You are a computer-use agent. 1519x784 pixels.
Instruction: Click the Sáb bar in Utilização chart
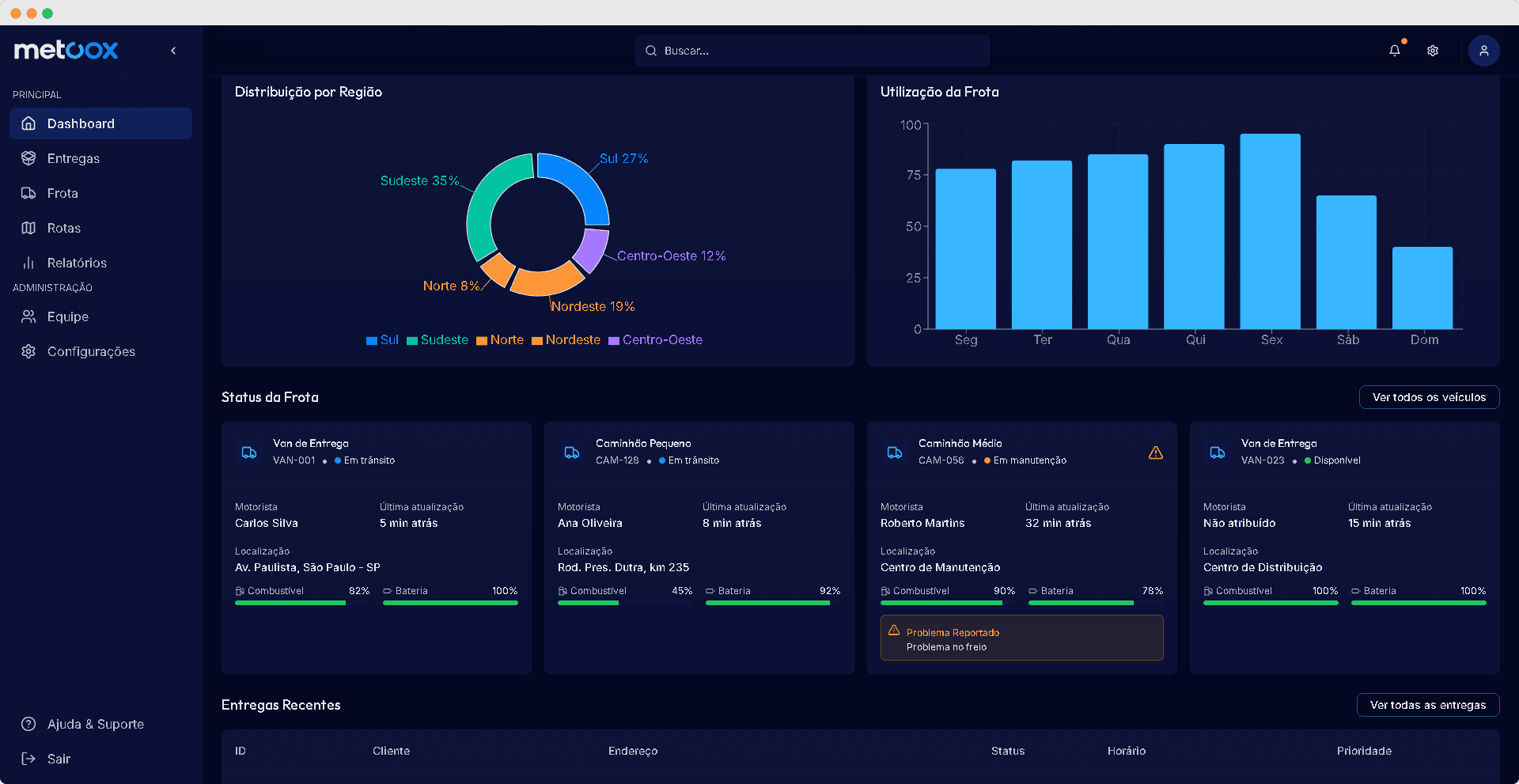(1347, 262)
